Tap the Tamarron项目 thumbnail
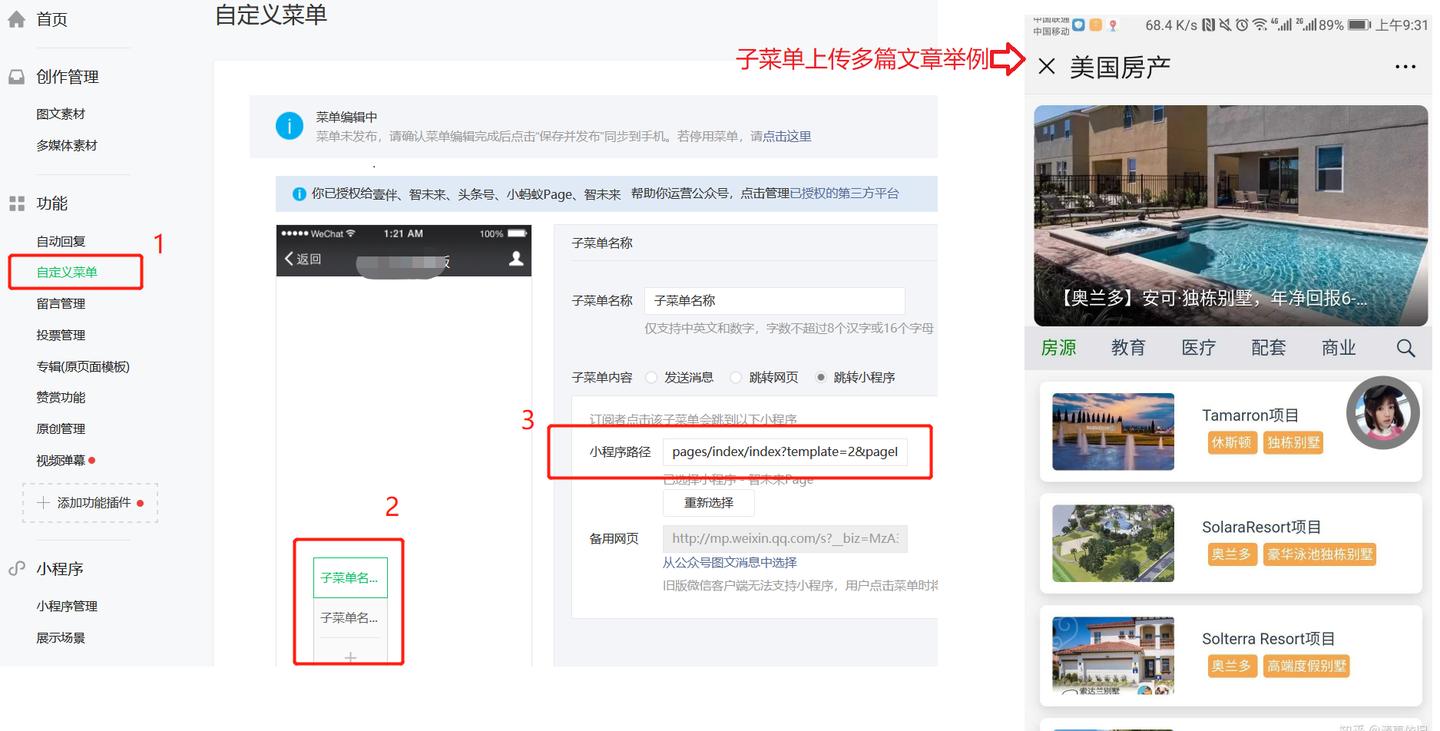Image resolution: width=1440 pixels, height=731 pixels. coord(1113,431)
